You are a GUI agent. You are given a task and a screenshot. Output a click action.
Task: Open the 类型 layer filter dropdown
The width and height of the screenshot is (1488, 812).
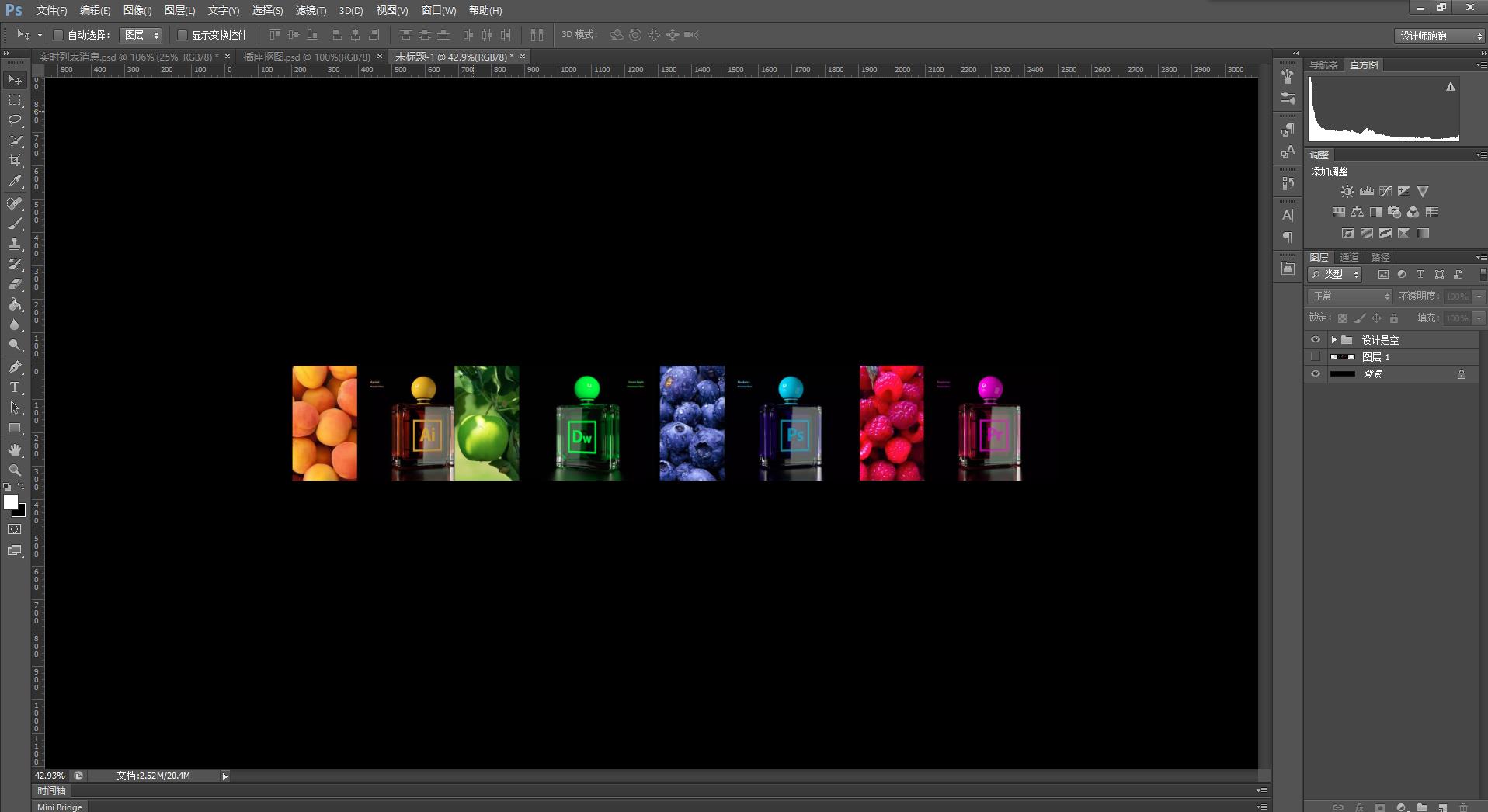(x=1335, y=274)
